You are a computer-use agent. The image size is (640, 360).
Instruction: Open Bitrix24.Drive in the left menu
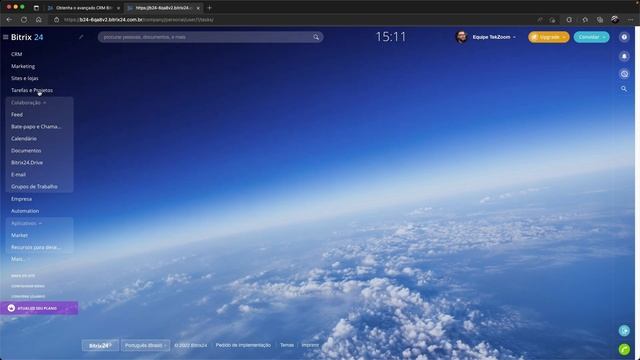27,162
